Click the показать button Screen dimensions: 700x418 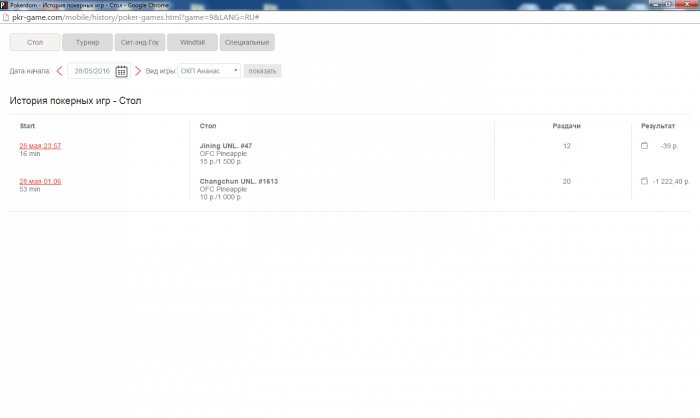click(262, 71)
